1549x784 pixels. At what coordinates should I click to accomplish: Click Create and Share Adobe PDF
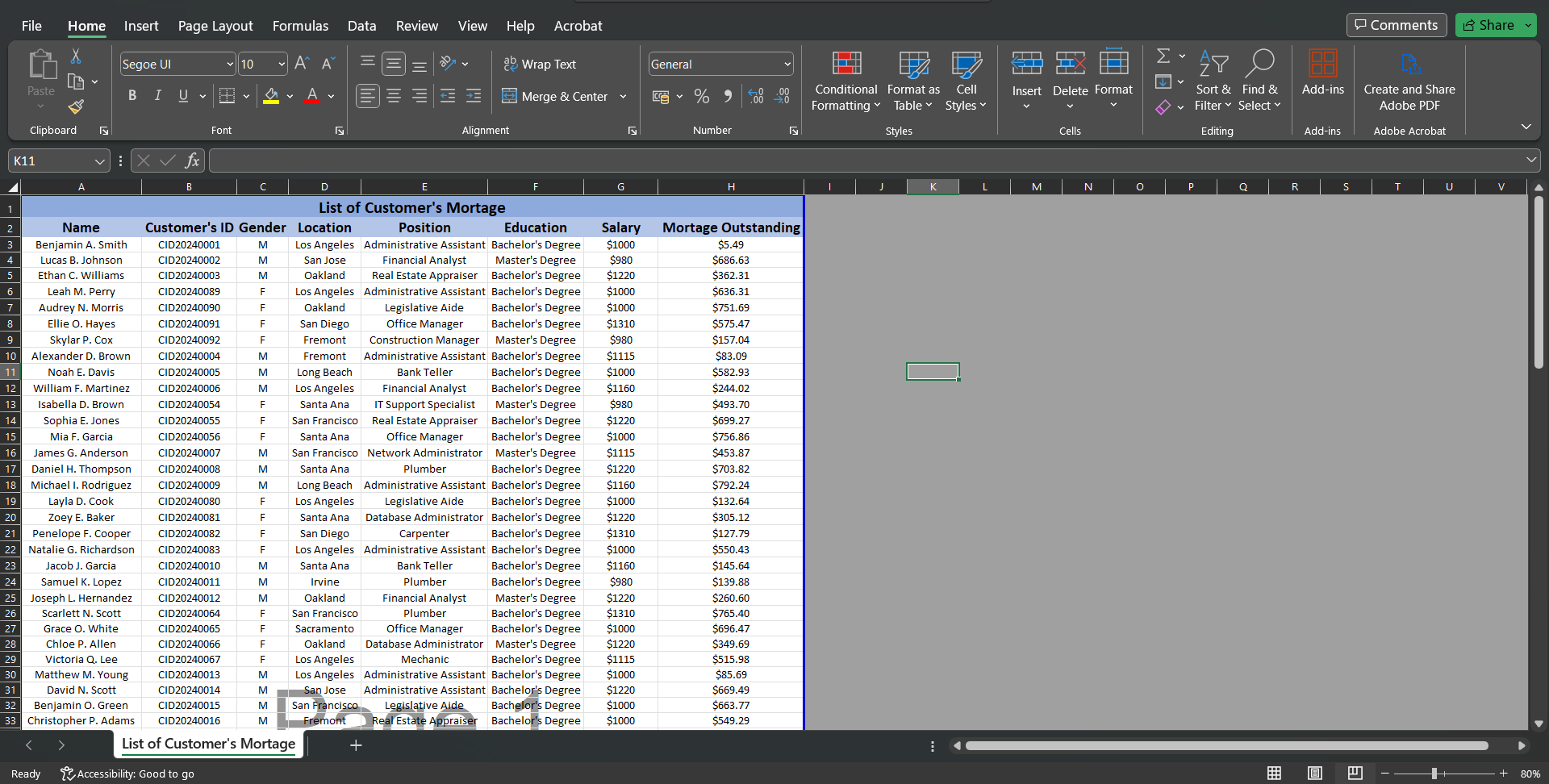coord(1409,81)
